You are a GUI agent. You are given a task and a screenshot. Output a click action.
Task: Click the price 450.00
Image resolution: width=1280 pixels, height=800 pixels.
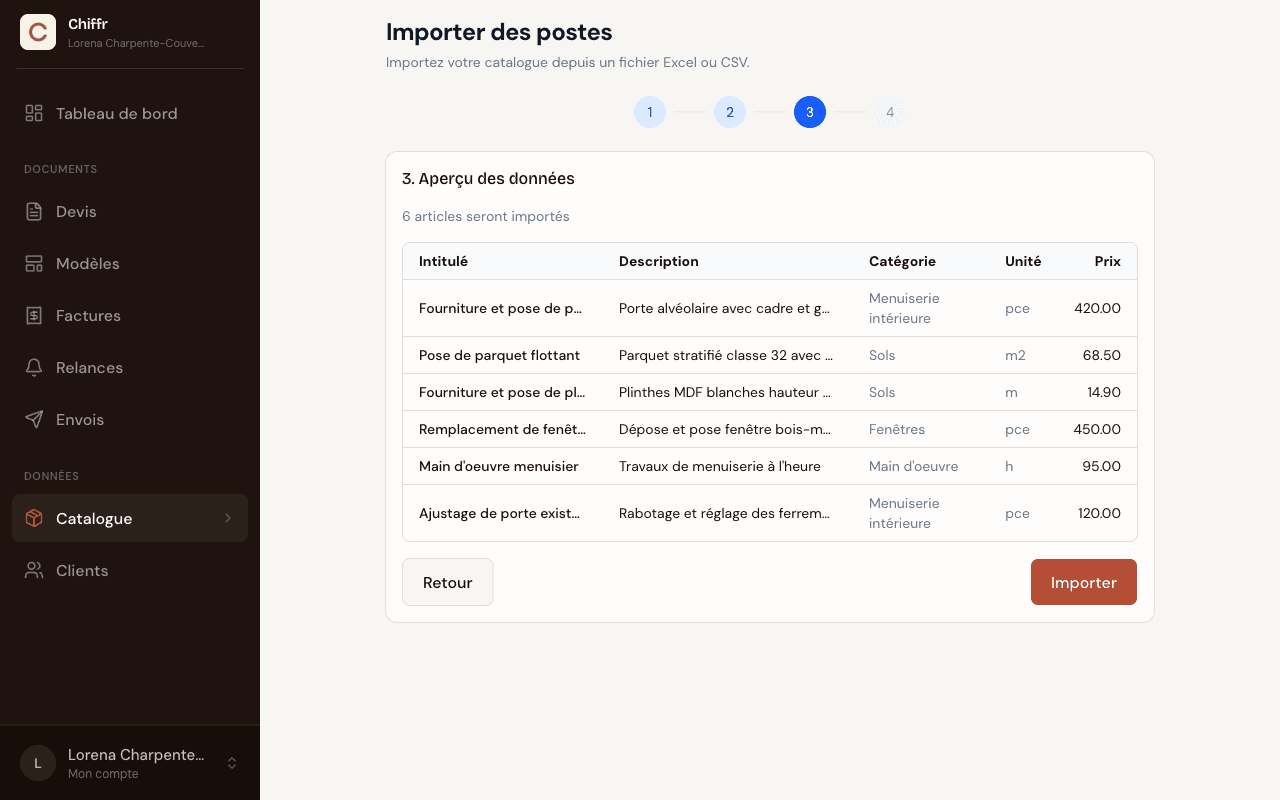(x=1098, y=429)
